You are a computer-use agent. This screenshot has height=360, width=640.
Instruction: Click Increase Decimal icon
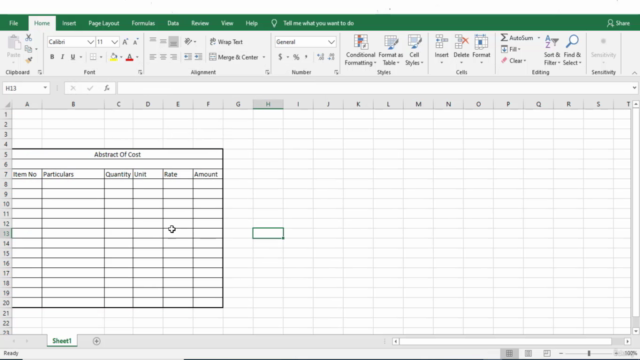pos(320,57)
